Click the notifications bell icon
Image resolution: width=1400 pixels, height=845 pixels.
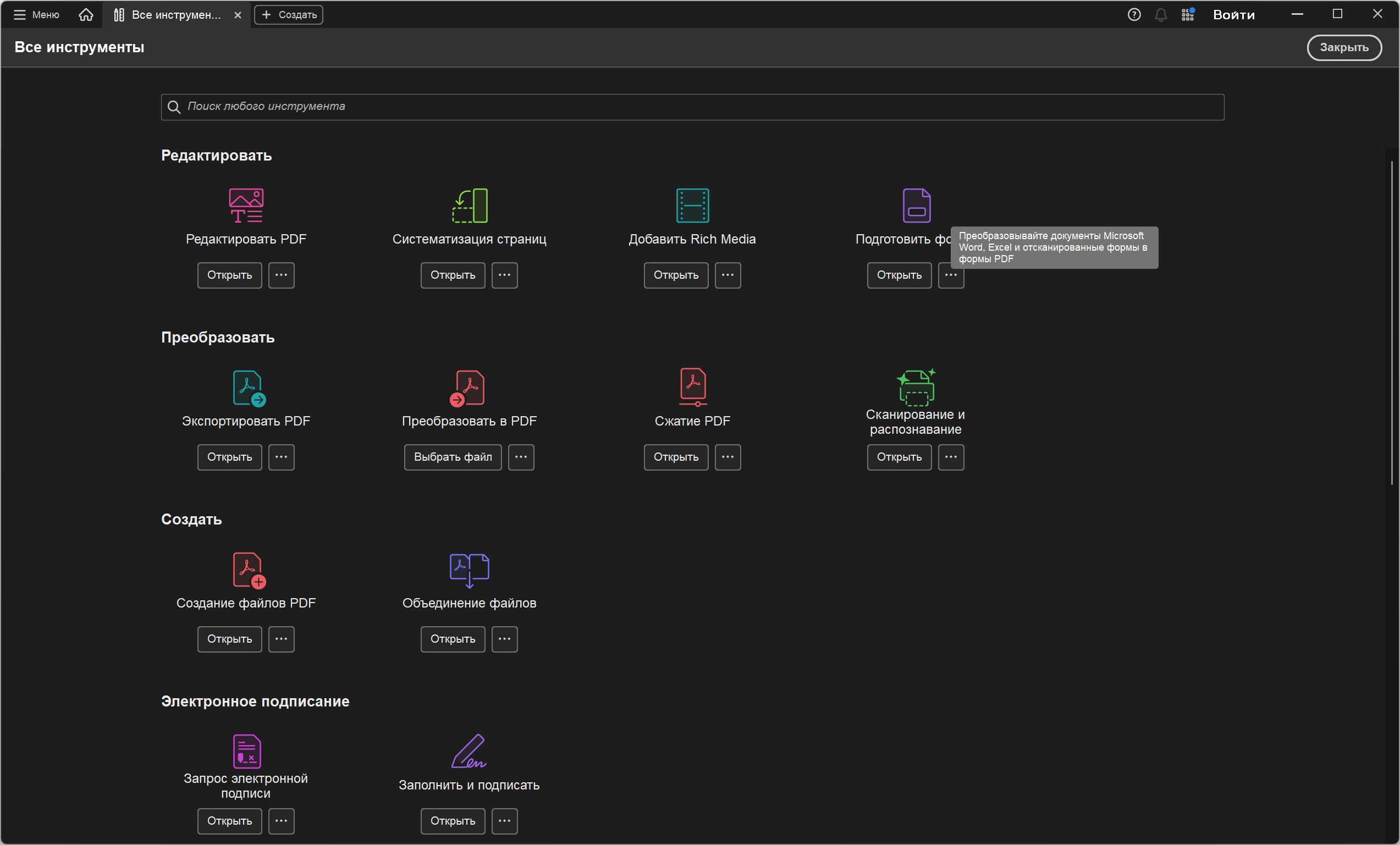pyautogui.click(x=1160, y=15)
